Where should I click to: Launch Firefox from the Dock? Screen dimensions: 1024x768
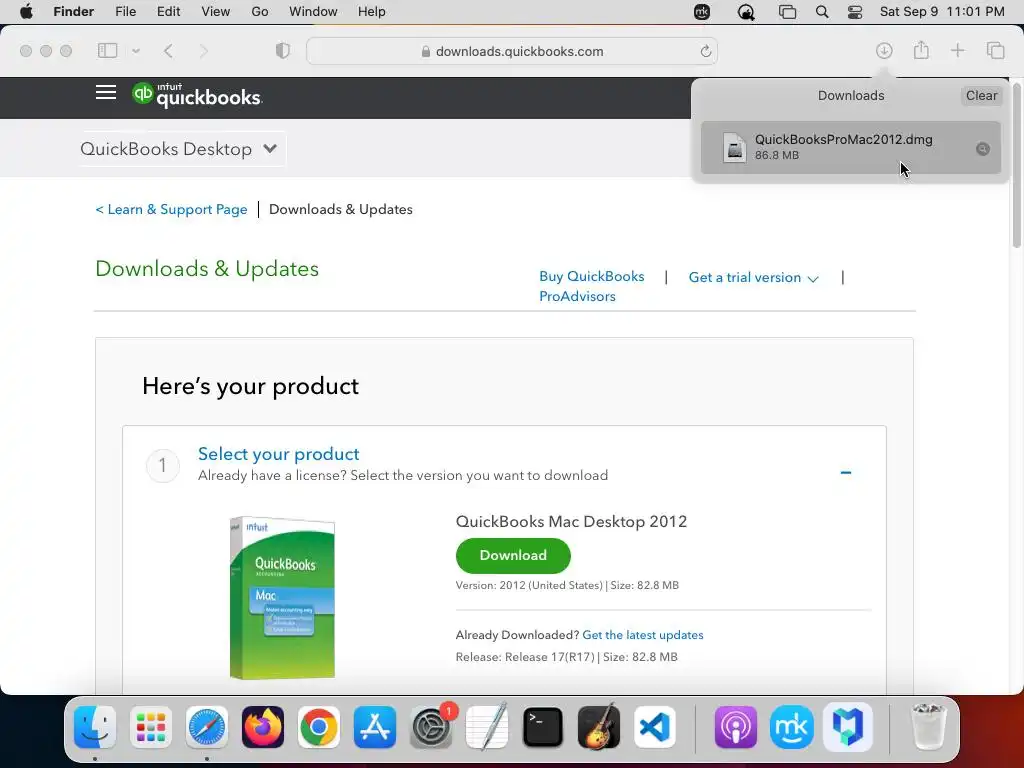tap(263, 727)
